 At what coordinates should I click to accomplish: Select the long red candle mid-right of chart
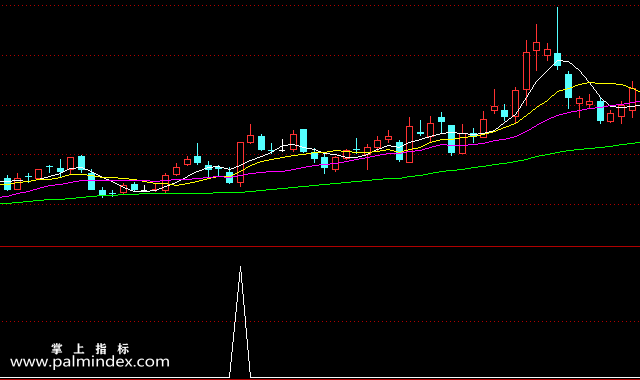(x=409, y=144)
